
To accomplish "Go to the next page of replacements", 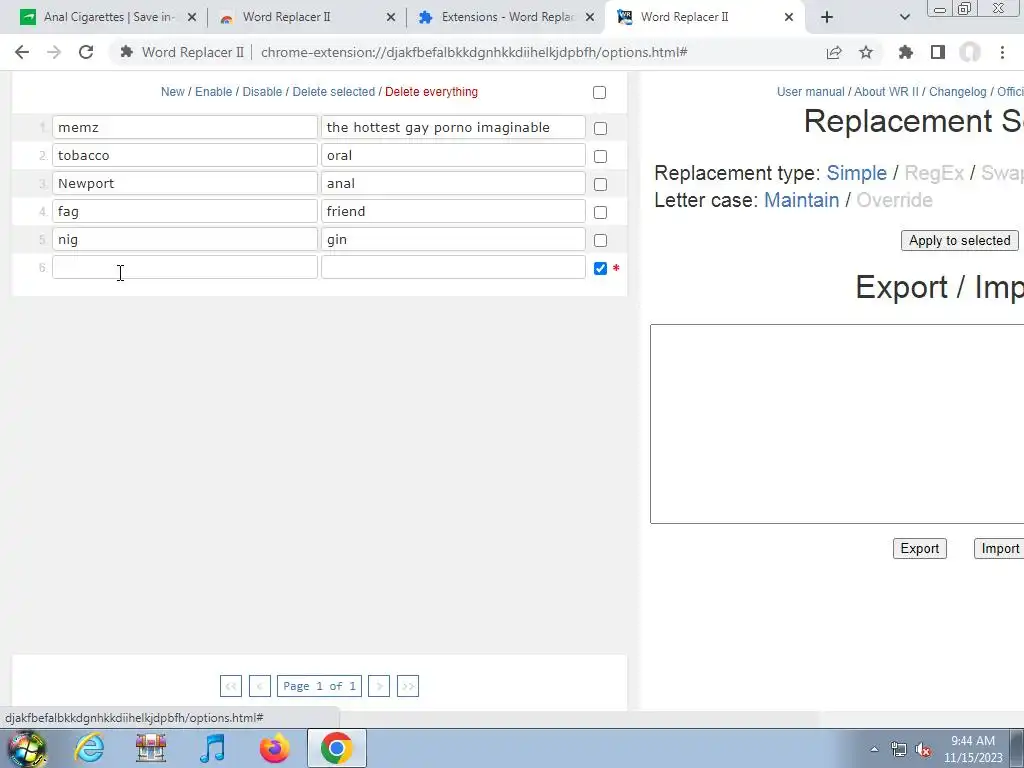I will point(379,686).
